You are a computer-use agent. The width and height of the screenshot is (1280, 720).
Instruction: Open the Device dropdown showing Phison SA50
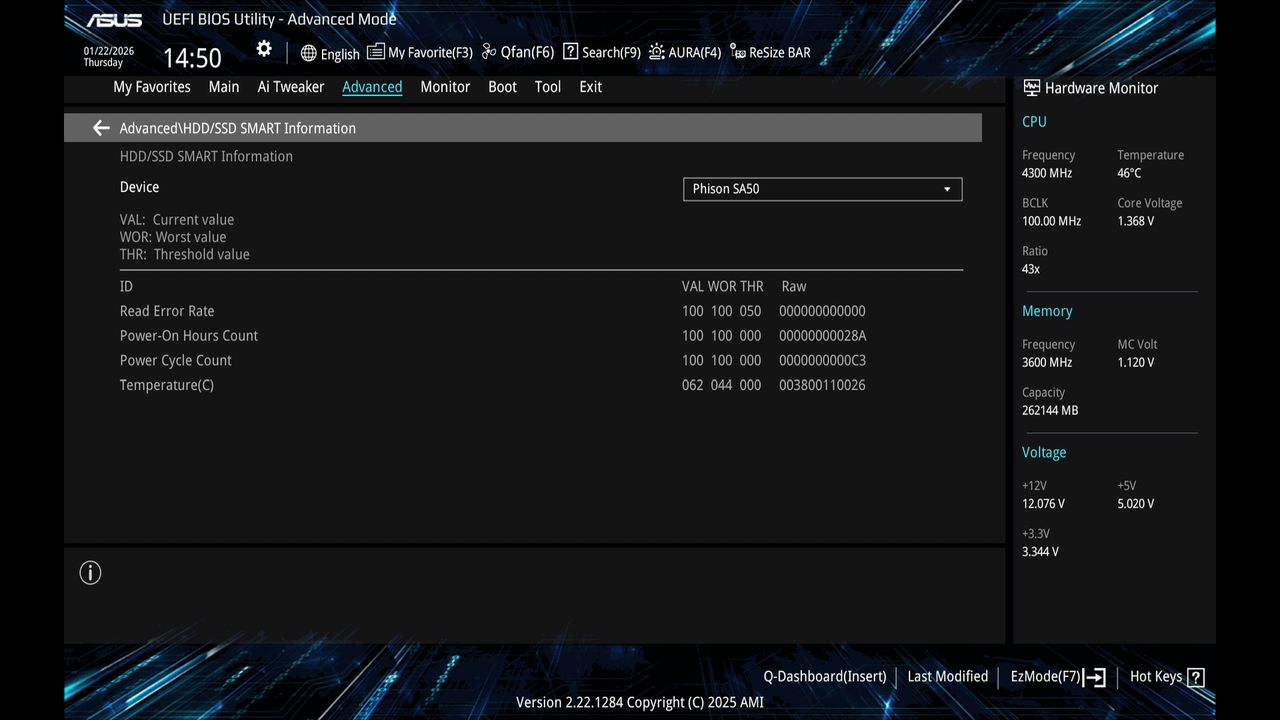[822, 189]
